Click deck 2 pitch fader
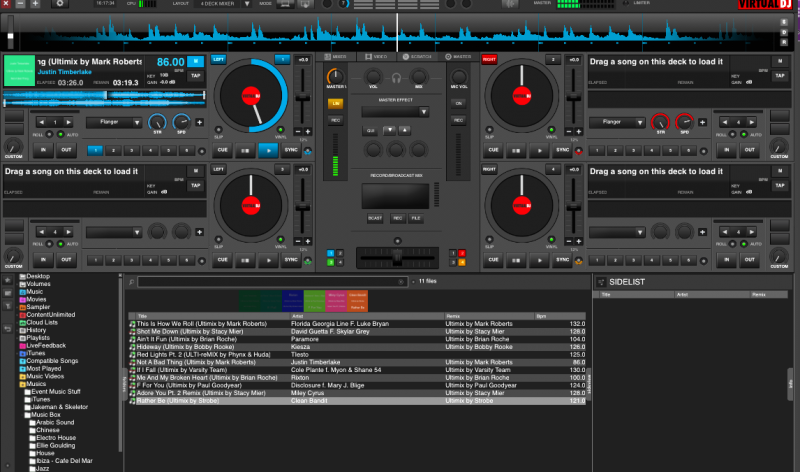 [573, 97]
